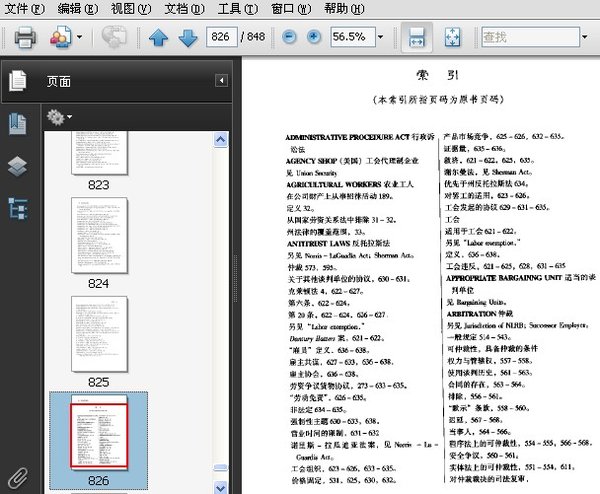Go to next page with down arrow
Viewport: 600px width, 494px height.
(x=187, y=38)
